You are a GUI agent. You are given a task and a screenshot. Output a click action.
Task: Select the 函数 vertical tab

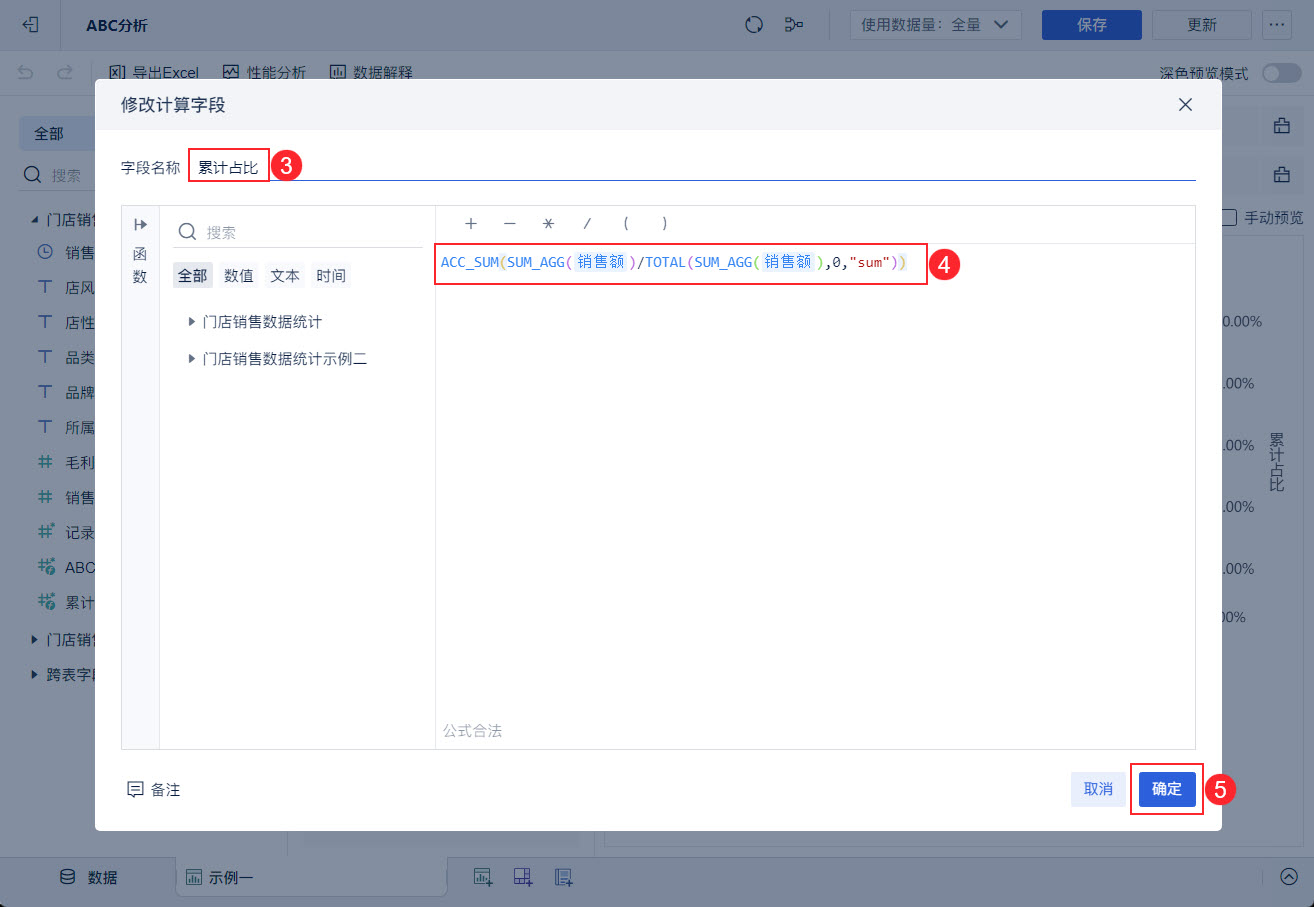pyautogui.click(x=140, y=266)
